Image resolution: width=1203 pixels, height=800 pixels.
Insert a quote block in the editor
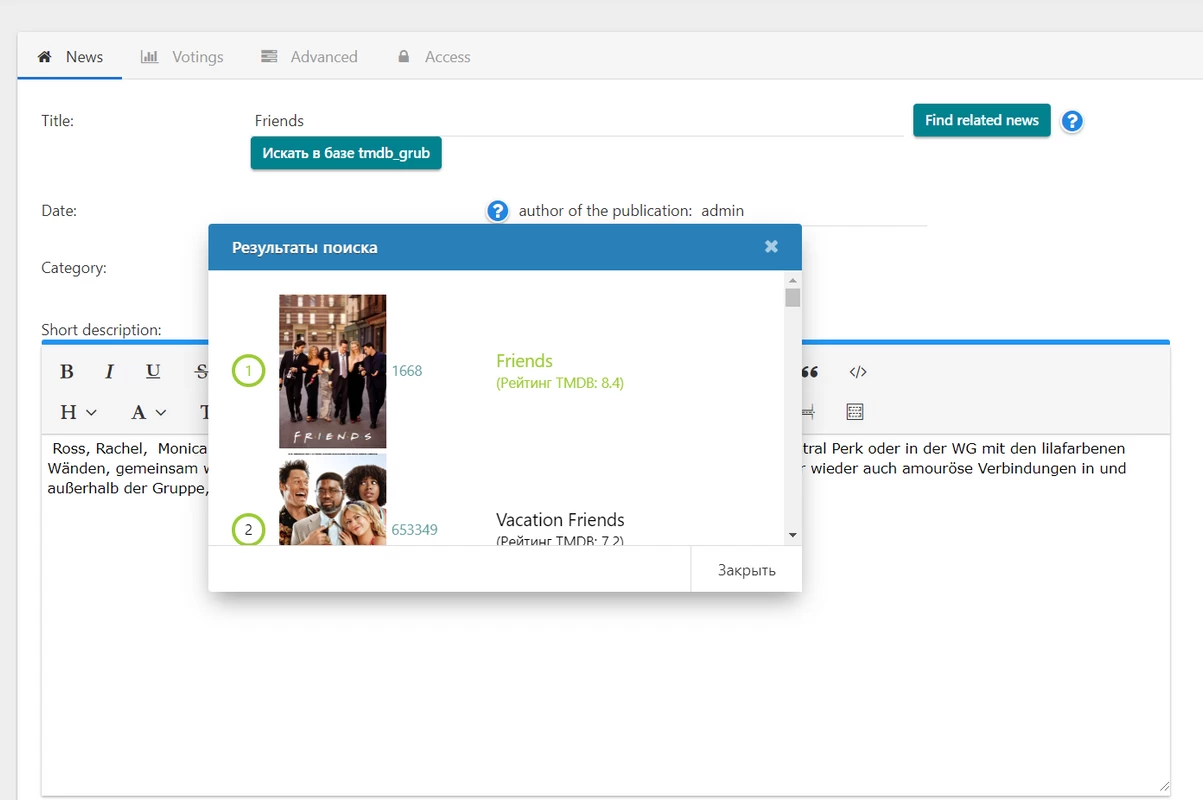(x=810, y=372)
